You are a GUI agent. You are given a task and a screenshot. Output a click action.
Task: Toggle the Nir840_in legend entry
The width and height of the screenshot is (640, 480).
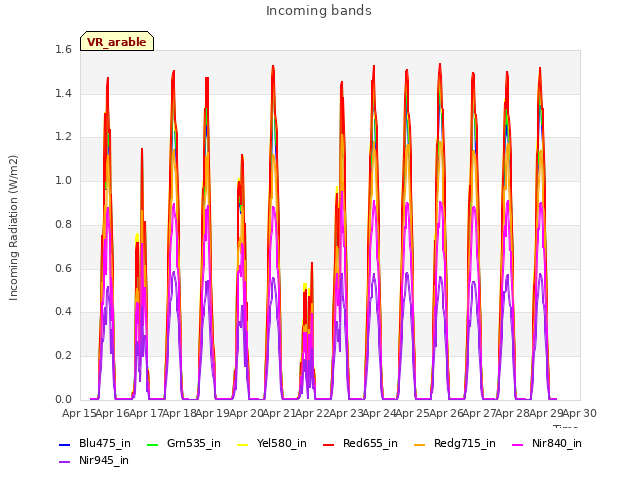coord(547,444)
